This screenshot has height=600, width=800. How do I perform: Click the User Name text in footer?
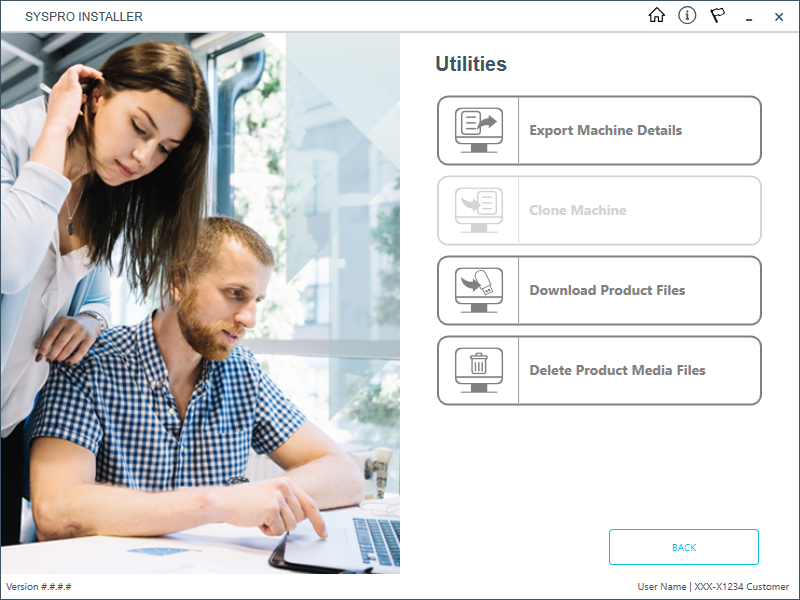coord(661,586)
